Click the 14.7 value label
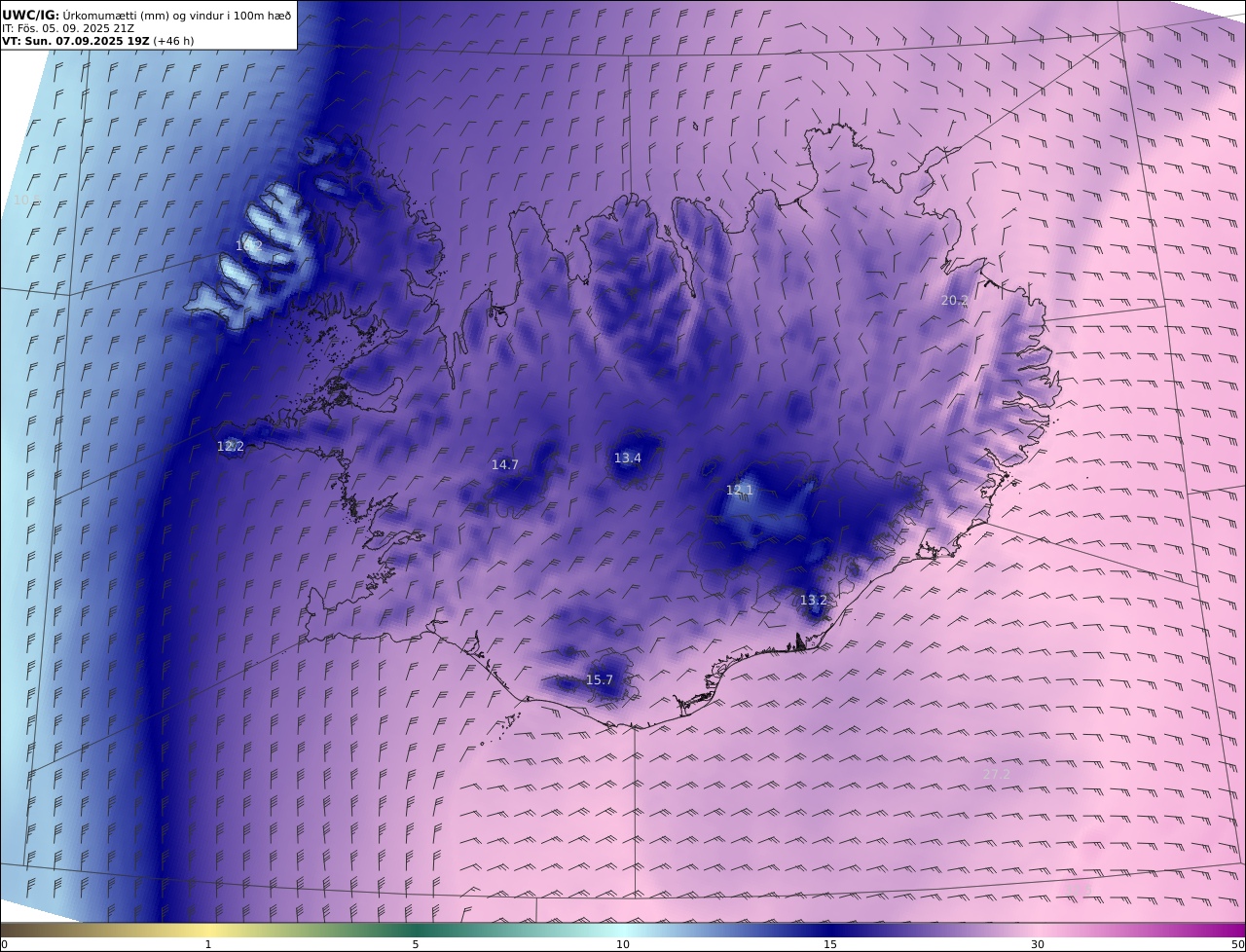Screen dimensions: 1246x952 coord(505,465)
